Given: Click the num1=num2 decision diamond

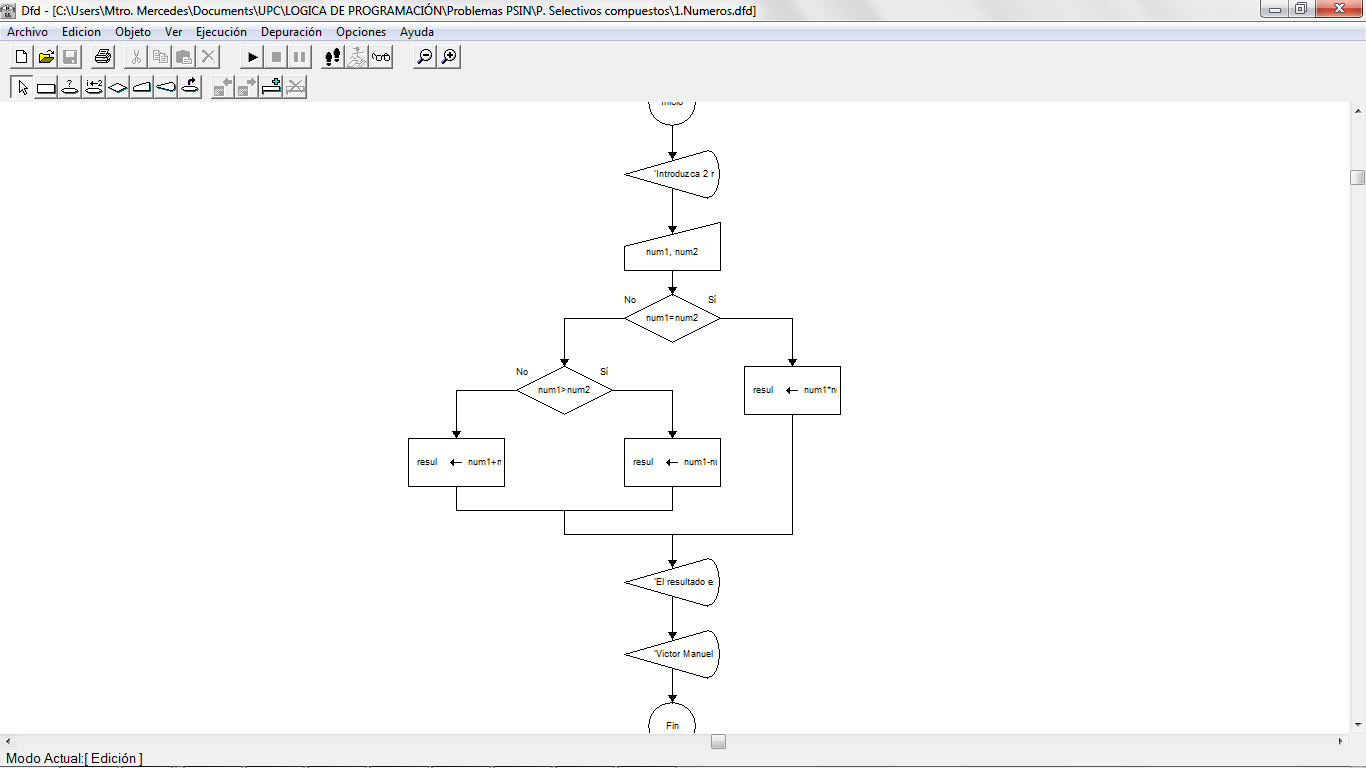Looking at the screenshot, I should (x=672, y=318).
